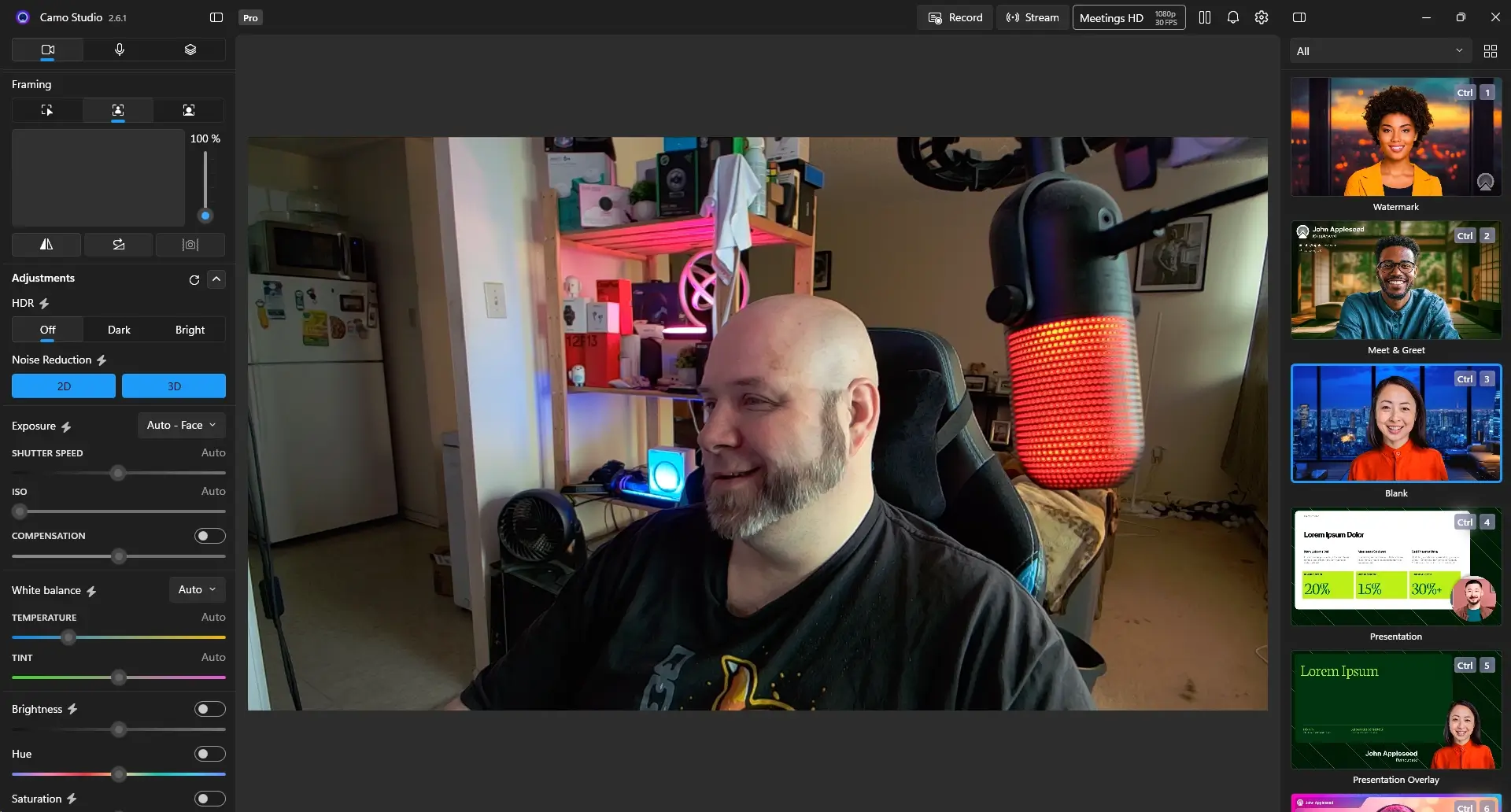
Task: Rotate the video with rotate icon
Action: click(x=119, y=245)
